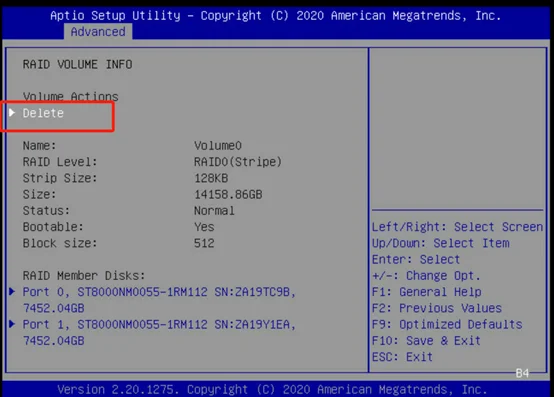
Task: Click the Volume Actions label
Action: click(x=71, y=96)
